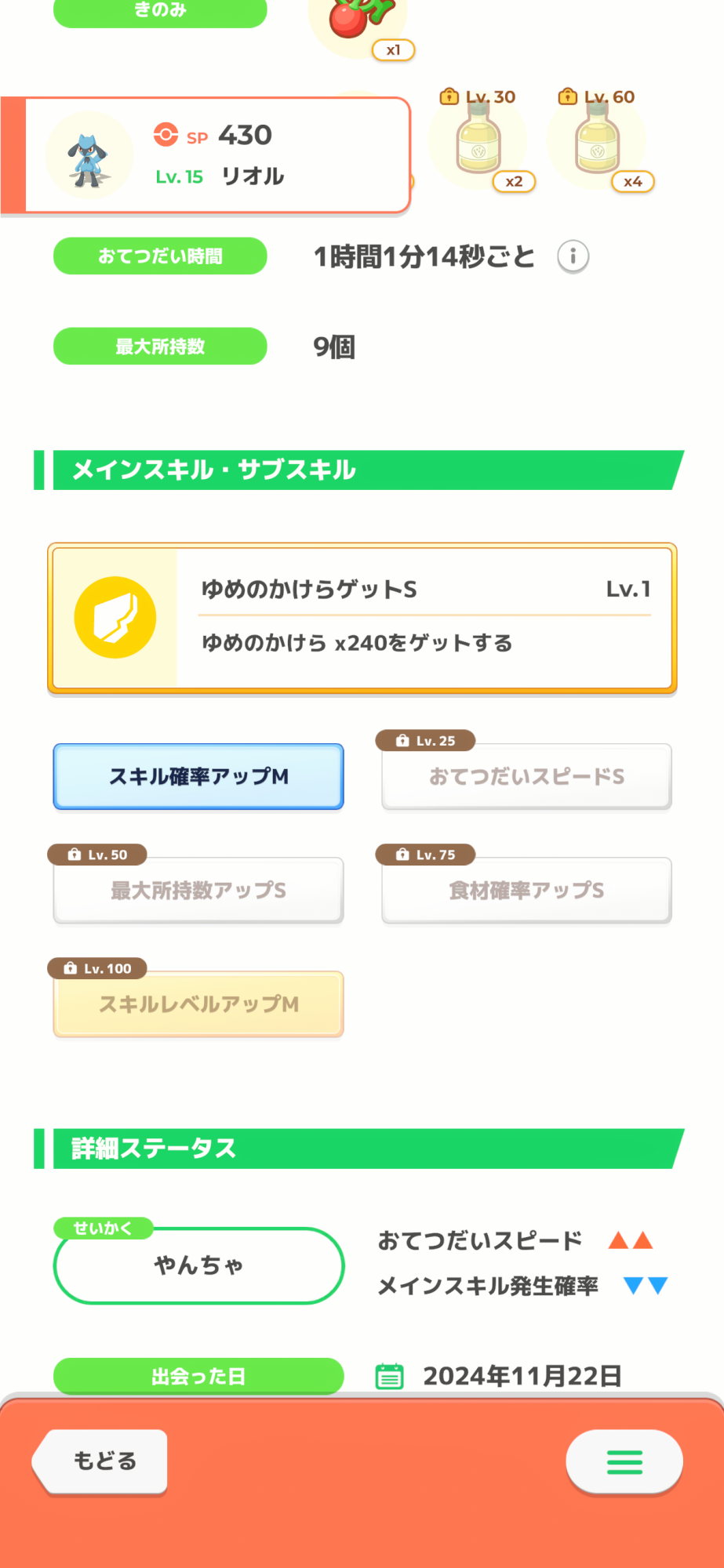Viewport: 724px width, 1568px height.
Task: Tap the yellow dream shard skill icon
Action: coord(115,618)
